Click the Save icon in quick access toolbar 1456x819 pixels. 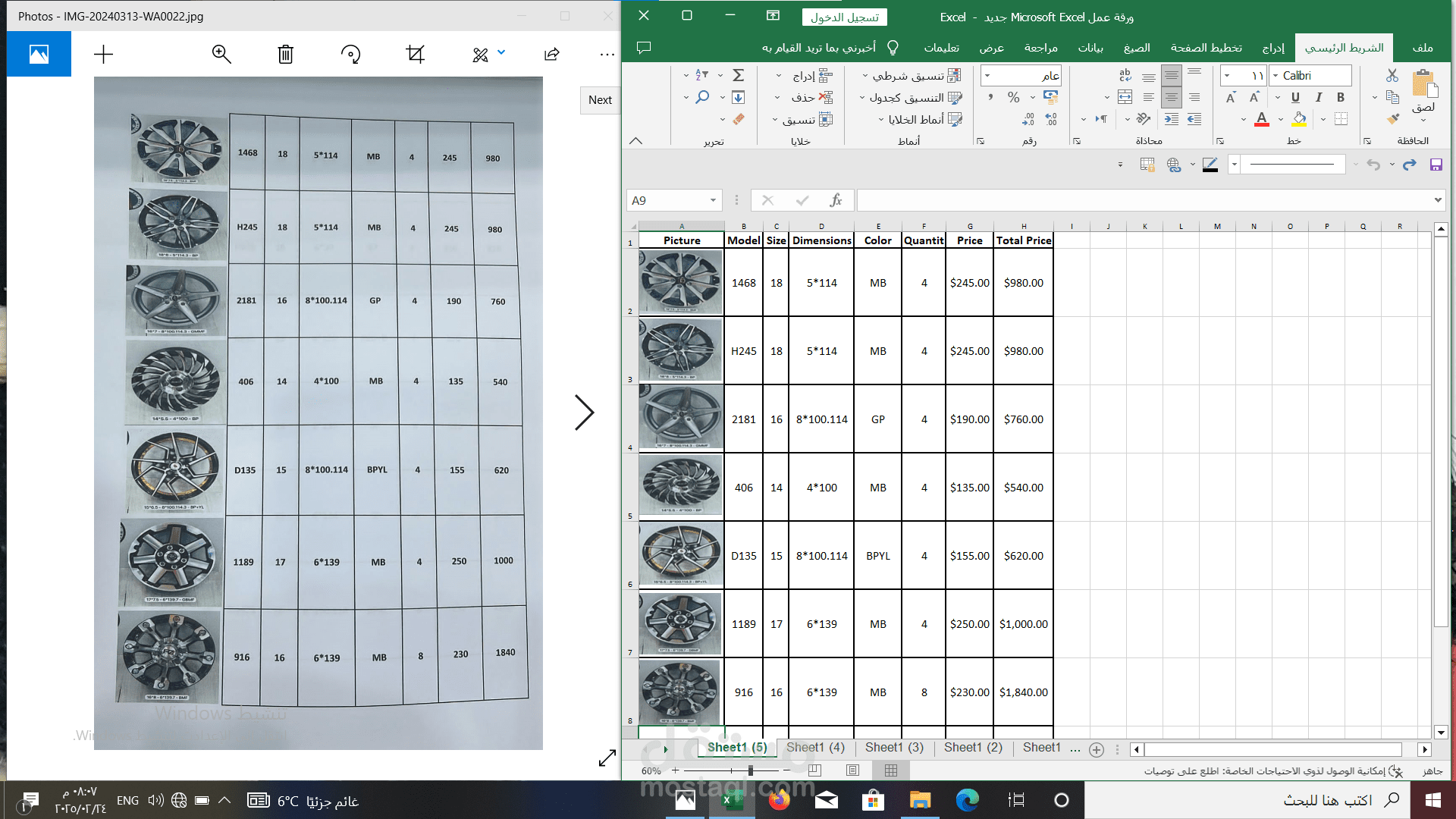click(x=1436, y=165)
